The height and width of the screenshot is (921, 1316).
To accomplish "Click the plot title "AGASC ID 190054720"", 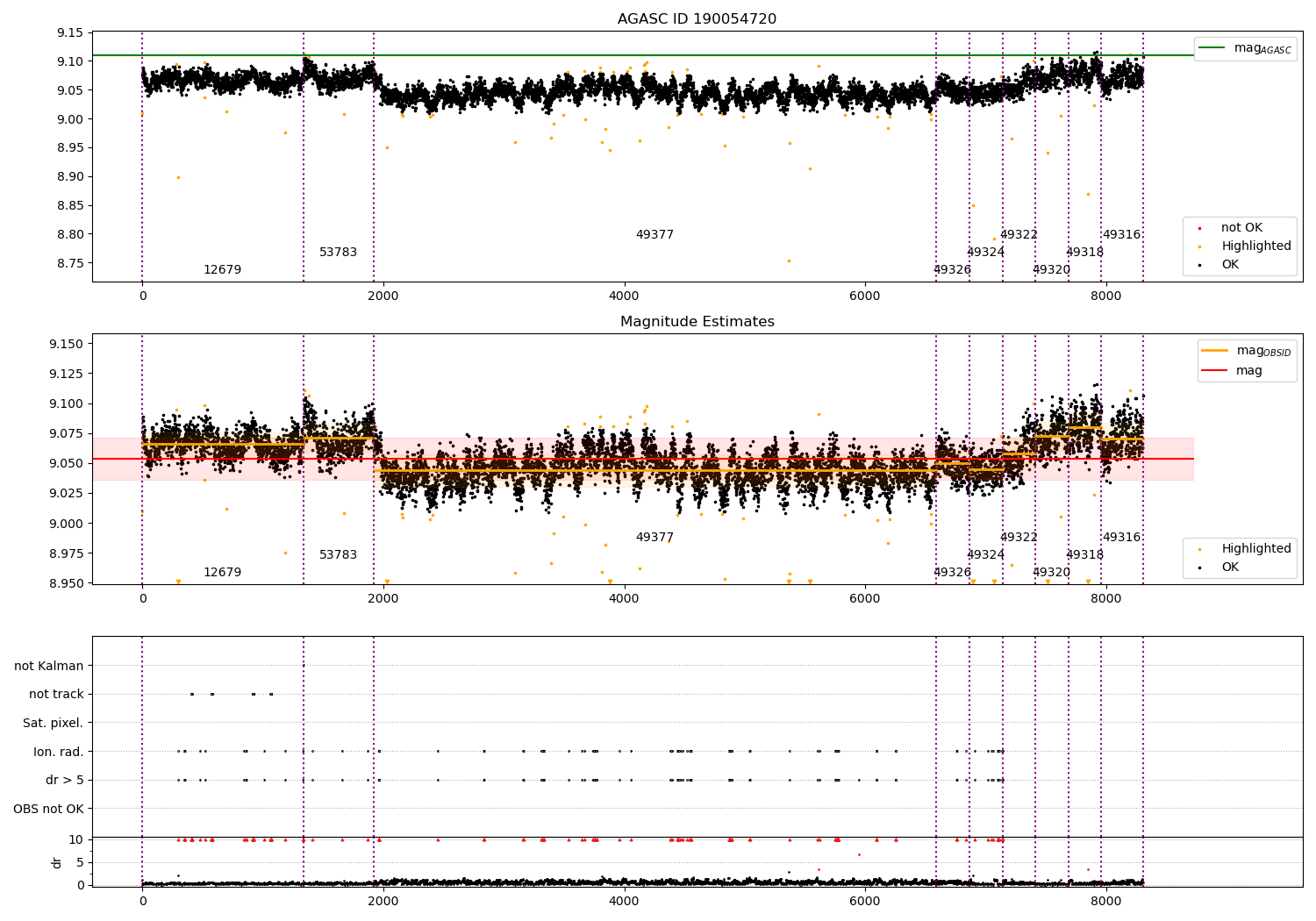I will pyautogui.click(x=697, y=18).
